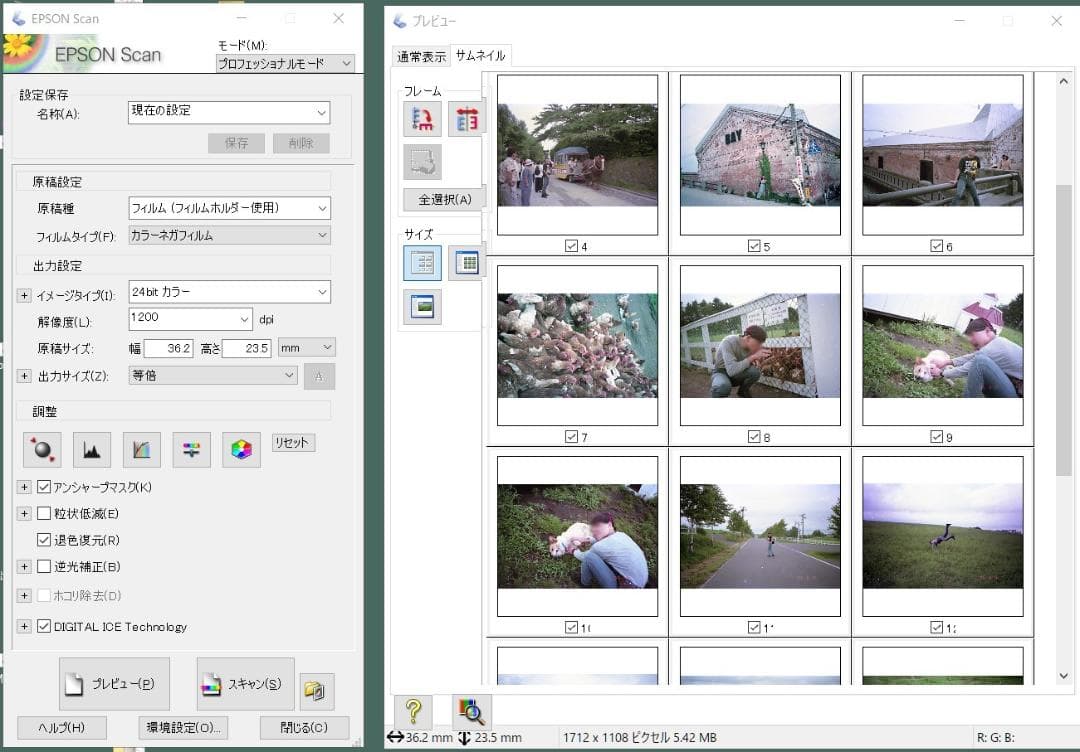Open the image adjustment sliders icon

[191, 450]
